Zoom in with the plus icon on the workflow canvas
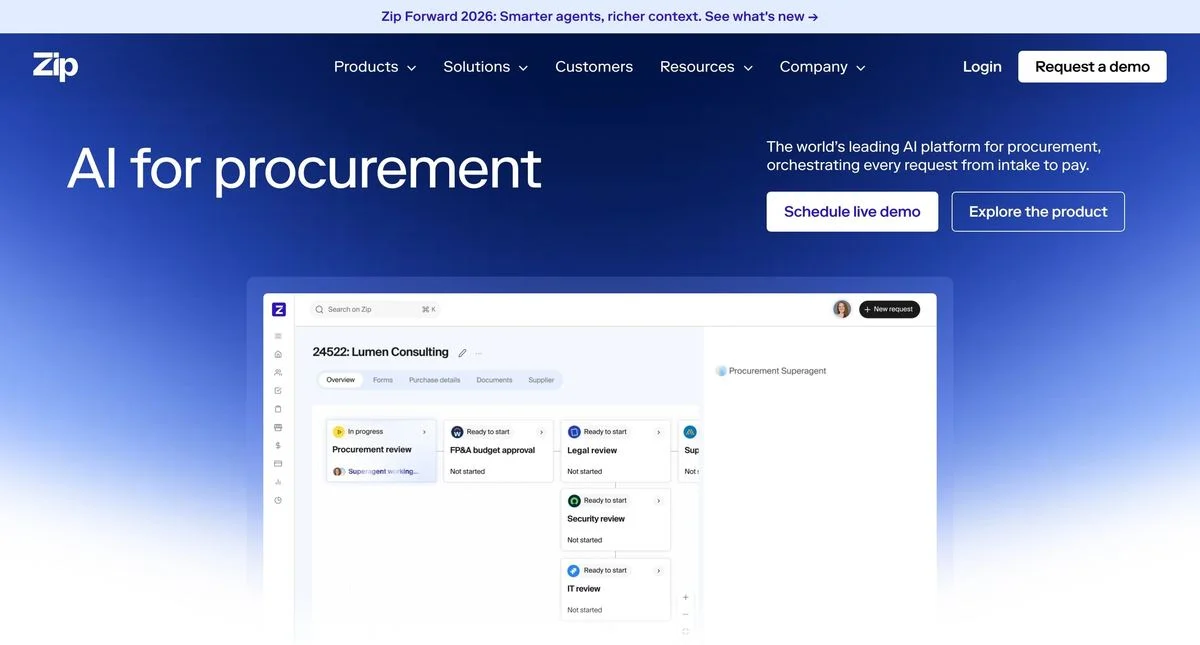This screenshot has height=645, width=1200. pyautogui.click(x=686, y=597)
